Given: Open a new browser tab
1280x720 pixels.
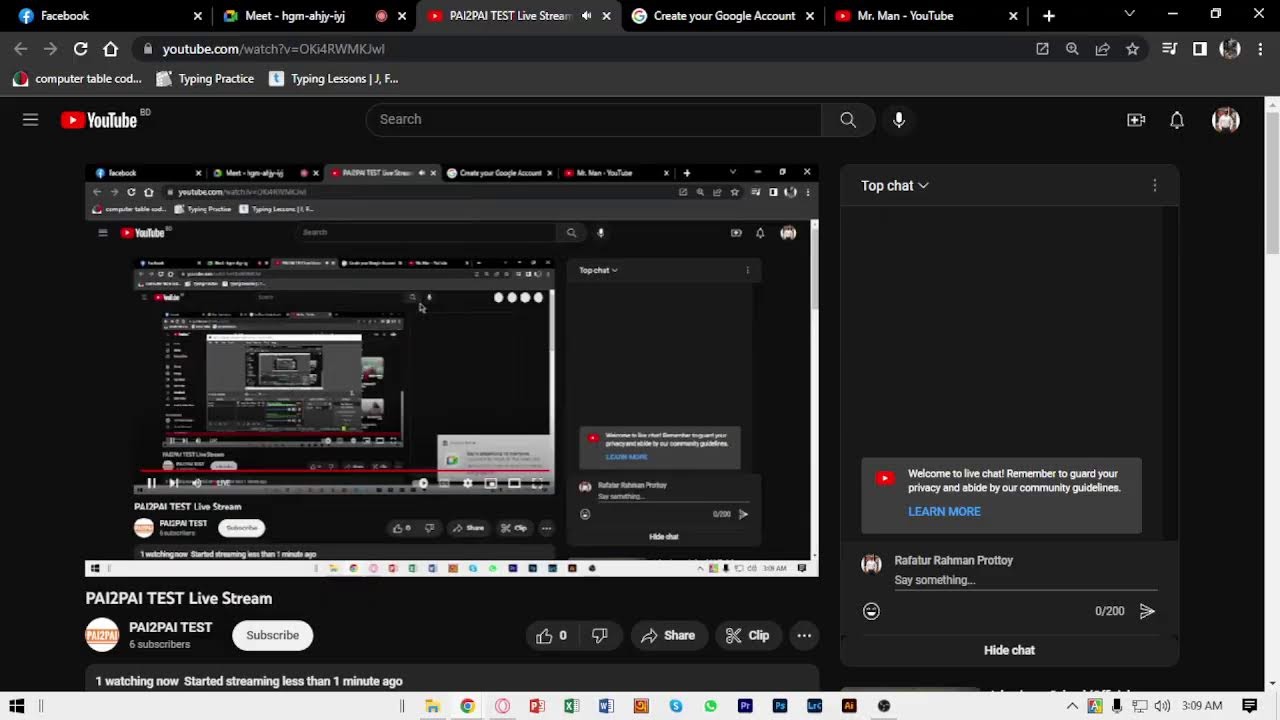Looking at the screenshot, I should click(x=1049, y=16).
